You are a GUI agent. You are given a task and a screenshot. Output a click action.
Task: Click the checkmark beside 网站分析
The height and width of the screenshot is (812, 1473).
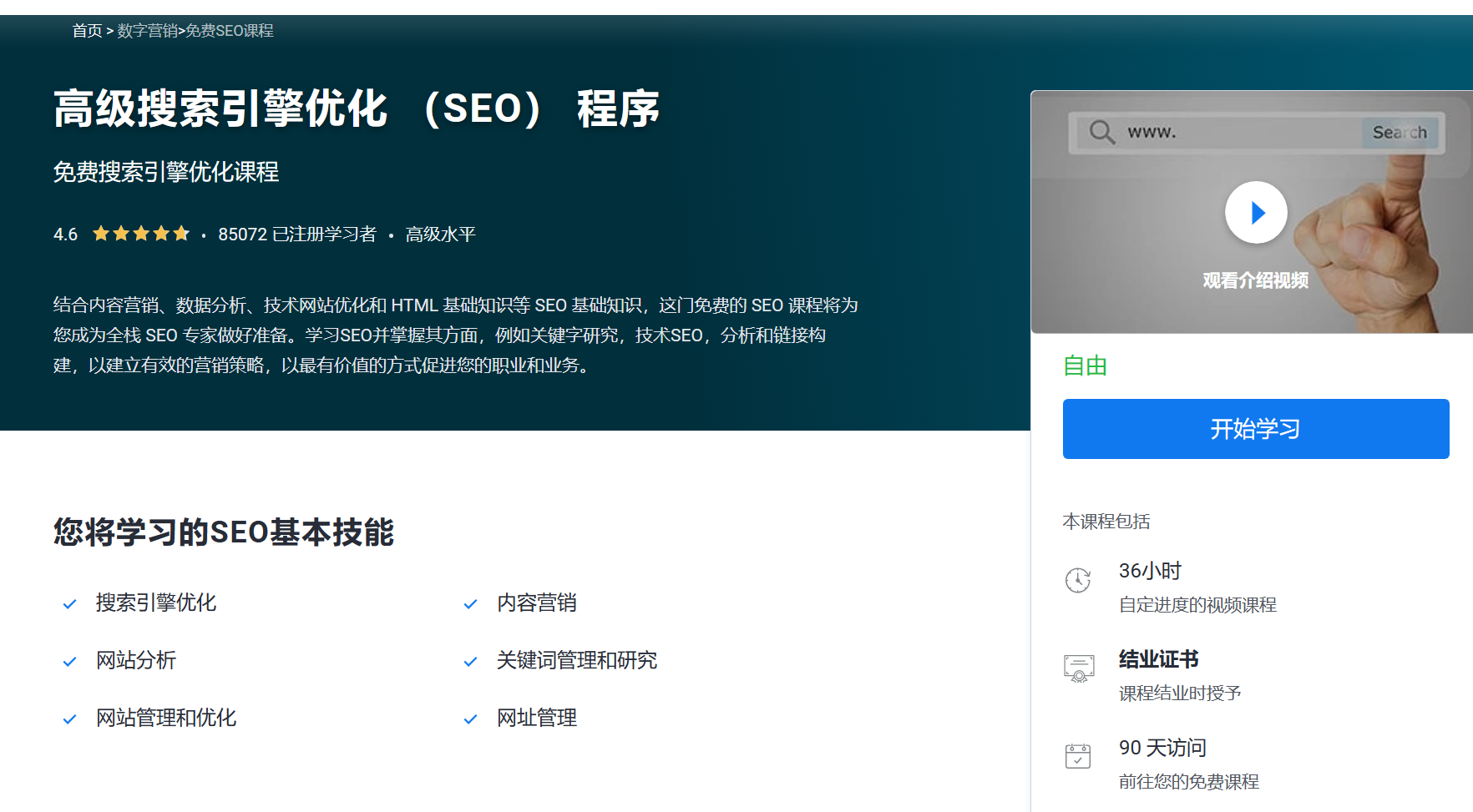70,662
